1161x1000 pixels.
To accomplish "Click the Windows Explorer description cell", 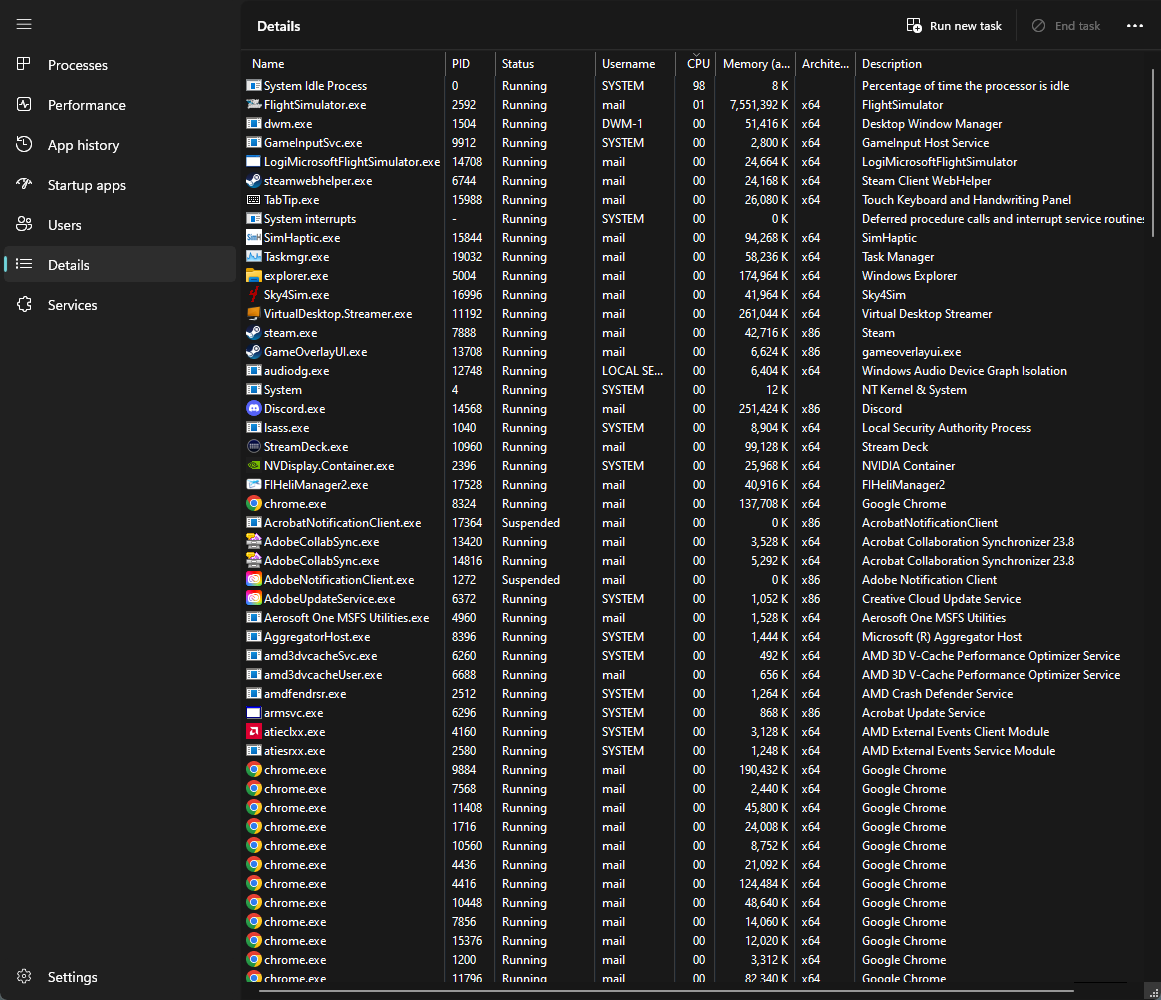I will click(x=909, y=275).
